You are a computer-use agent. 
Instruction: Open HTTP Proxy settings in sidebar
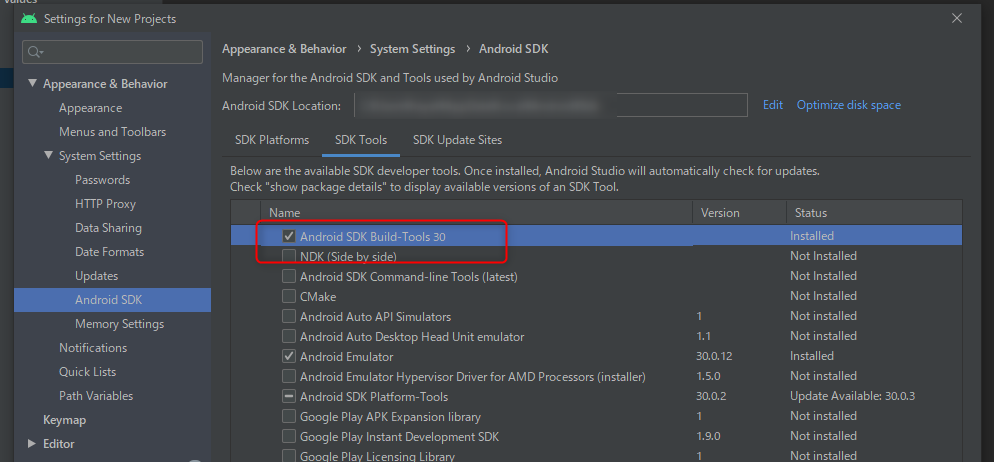click(105, 204)
